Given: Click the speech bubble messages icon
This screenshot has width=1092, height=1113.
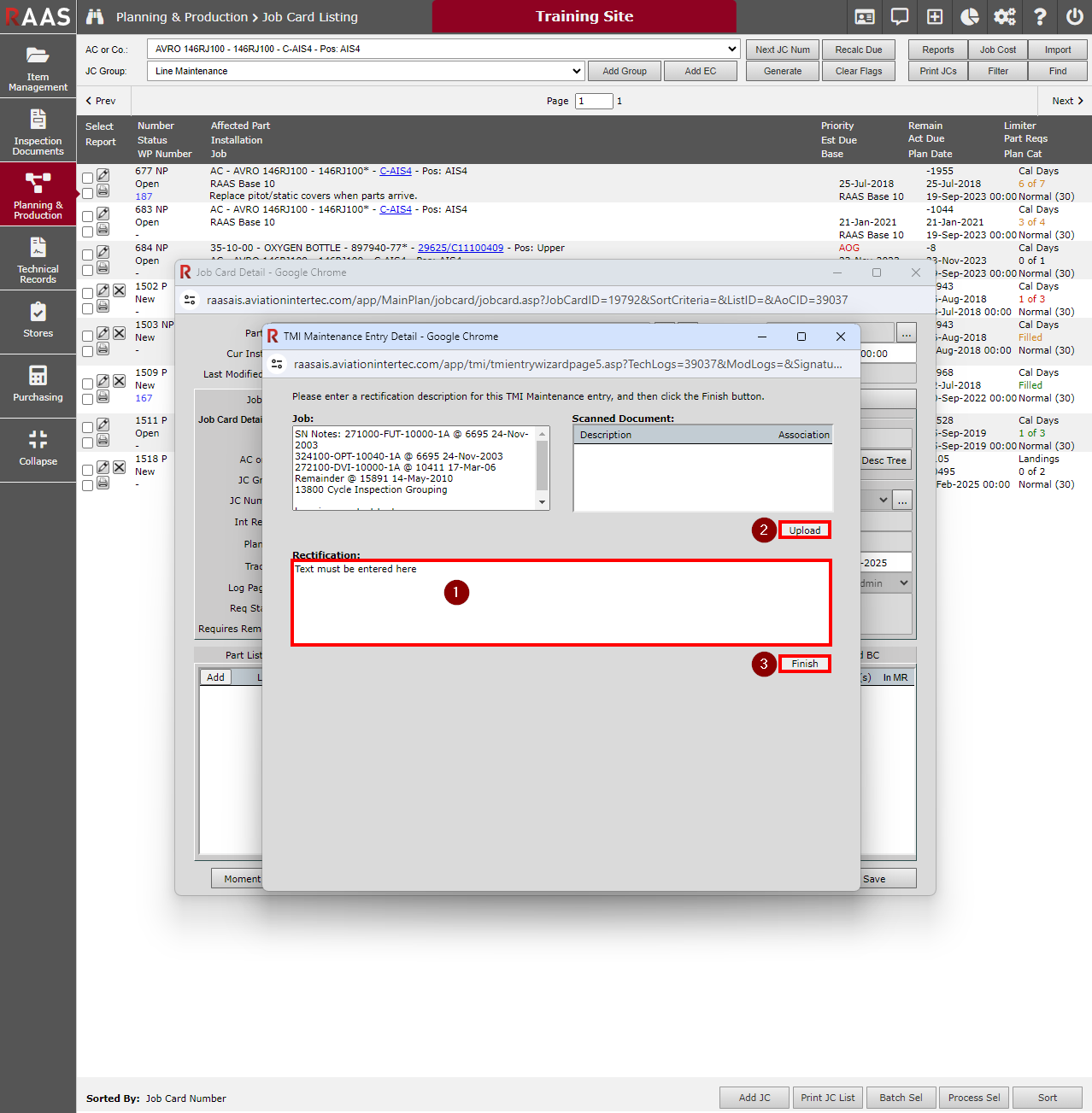Looking at the screenshot, I should pyautogui.click(x=900, y=17).
